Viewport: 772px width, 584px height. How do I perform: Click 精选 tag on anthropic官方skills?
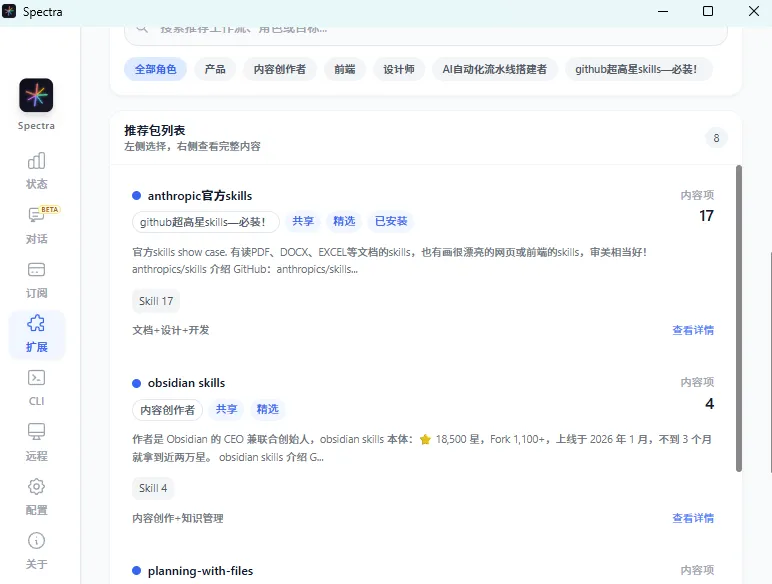tap(344, 221)
